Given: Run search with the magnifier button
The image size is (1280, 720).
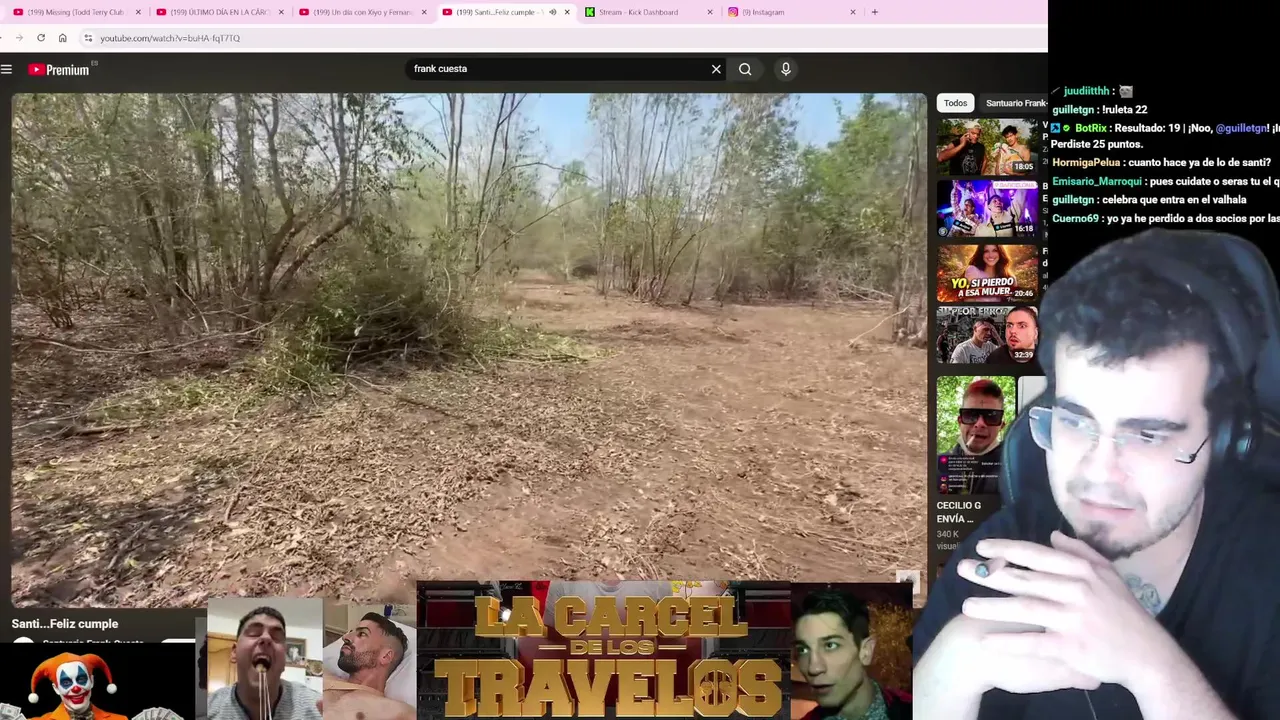Looking at the screenshot, I should click(x=745, y=69).
